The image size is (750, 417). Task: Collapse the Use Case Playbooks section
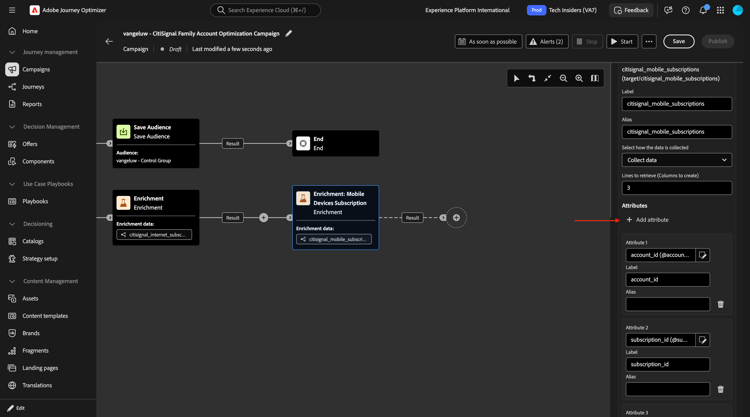click(x=12, y=184)
